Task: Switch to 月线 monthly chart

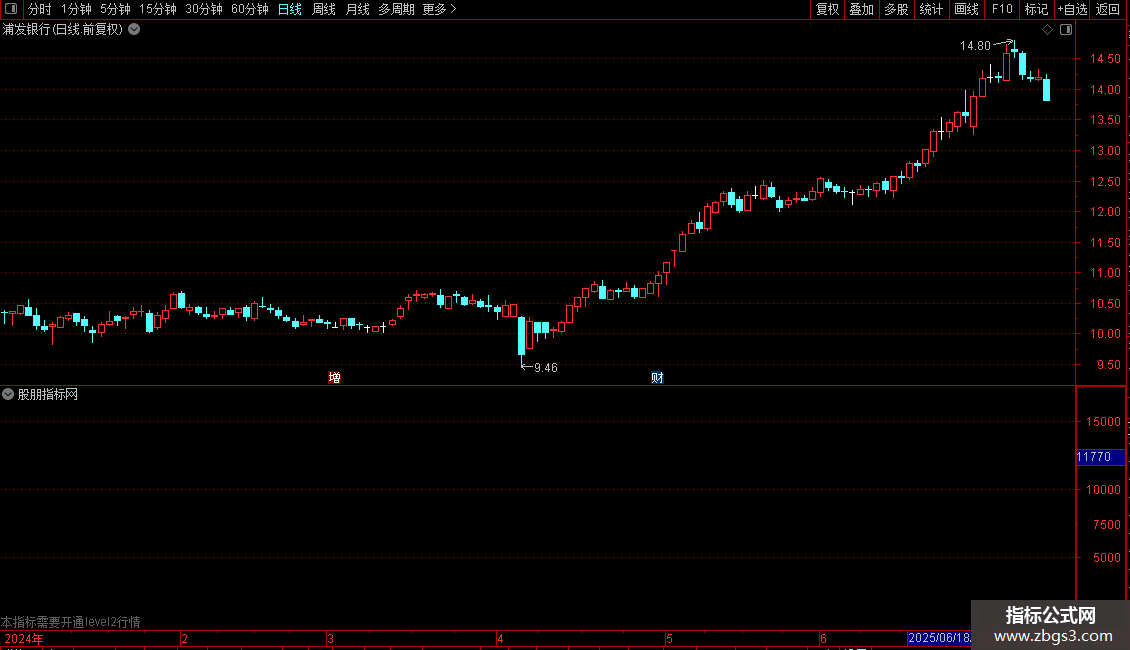Action: [x=357, y=9]
